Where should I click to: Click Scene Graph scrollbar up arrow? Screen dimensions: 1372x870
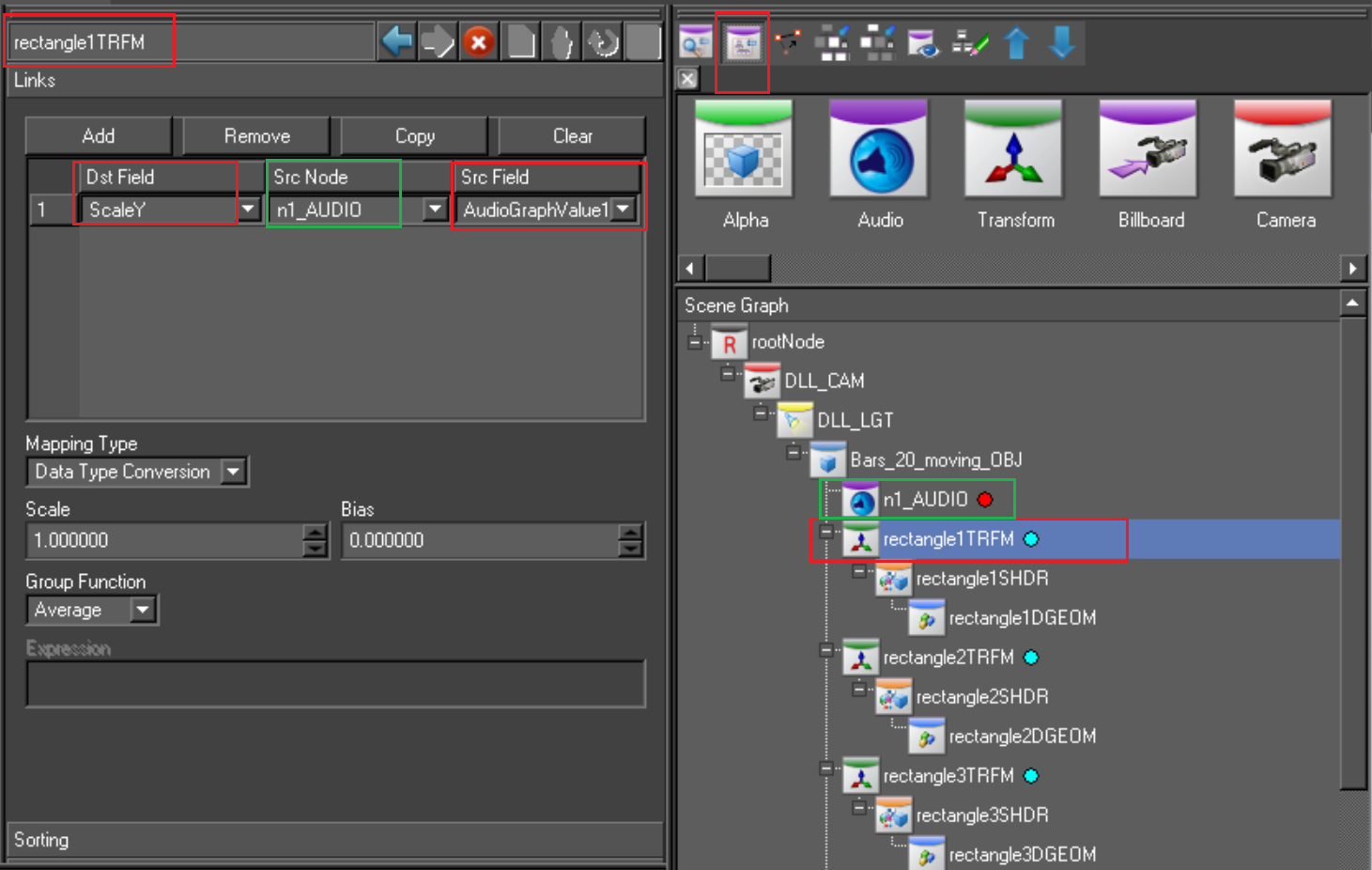pos(1352,303)
